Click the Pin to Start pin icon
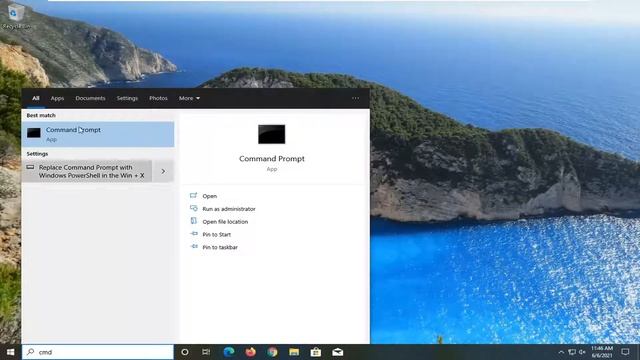Screen dimensions: 640x360 tap(193, 234)
